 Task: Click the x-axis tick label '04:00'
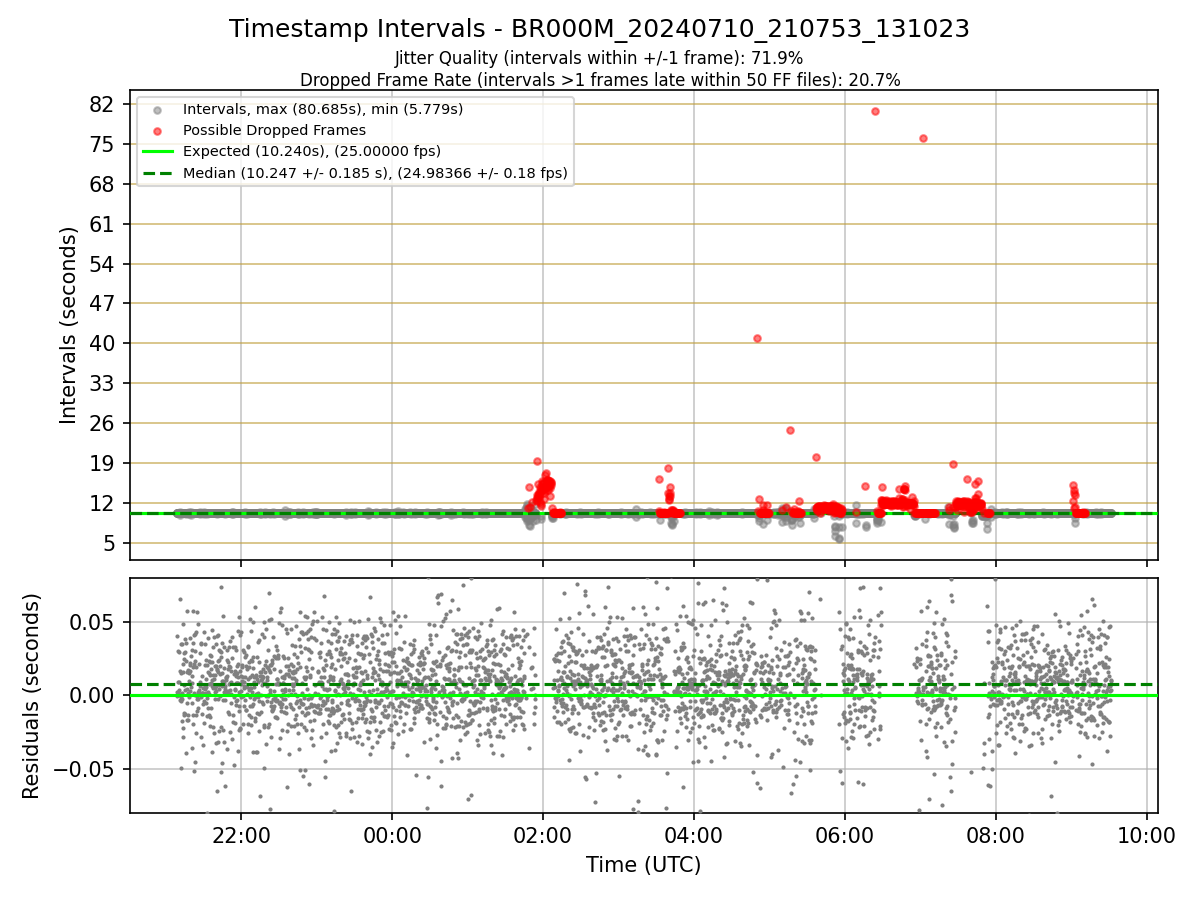(x=694, y=834)
